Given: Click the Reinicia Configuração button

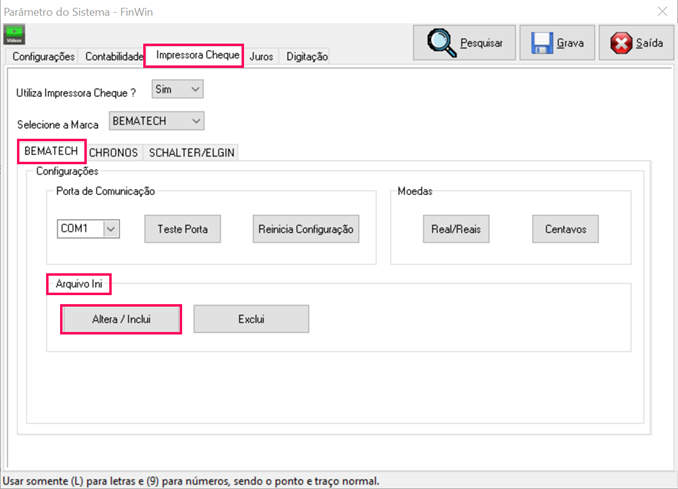Looking at the screenshot, I should pos(305,229).
